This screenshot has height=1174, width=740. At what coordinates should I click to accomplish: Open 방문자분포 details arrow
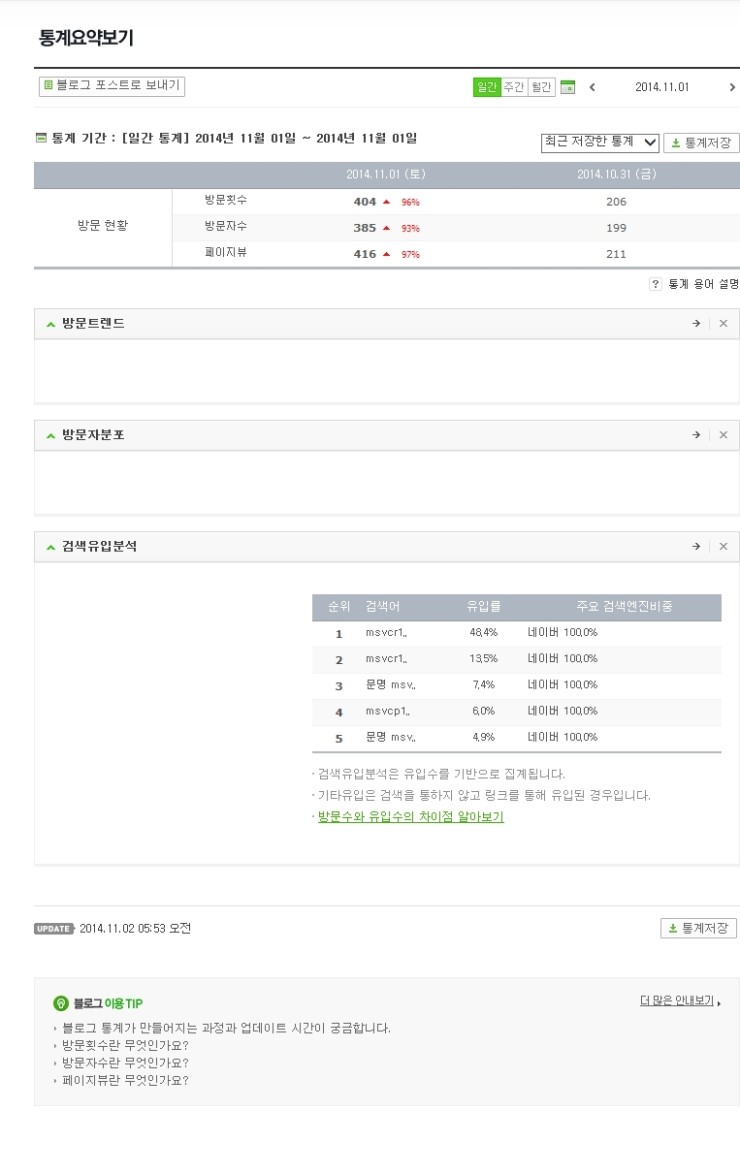(x=697, y=435)
